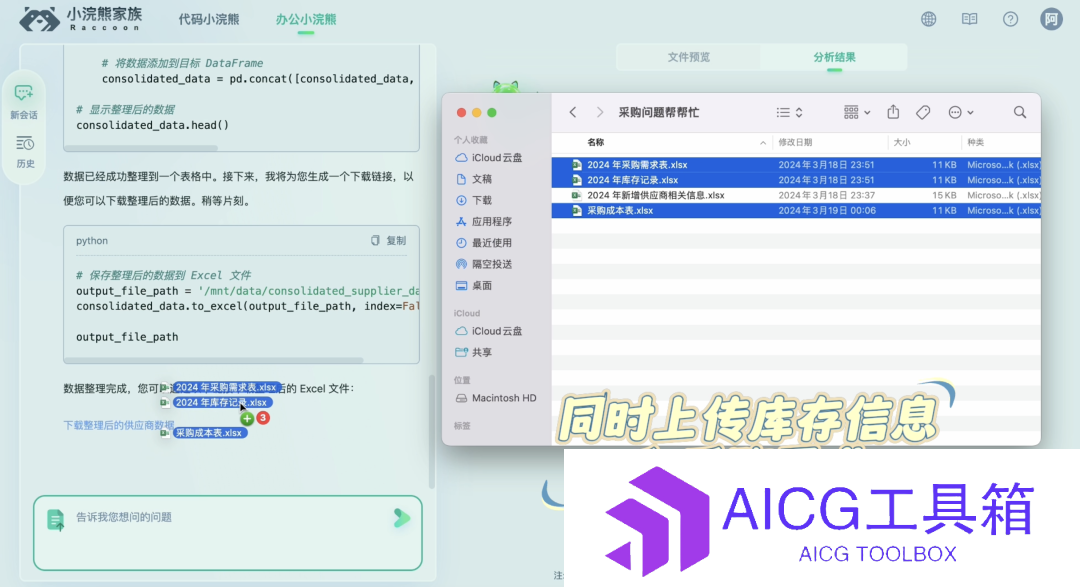Click the help question mark icon
Screen dimensions: 1080x587
pos(1010,19)
